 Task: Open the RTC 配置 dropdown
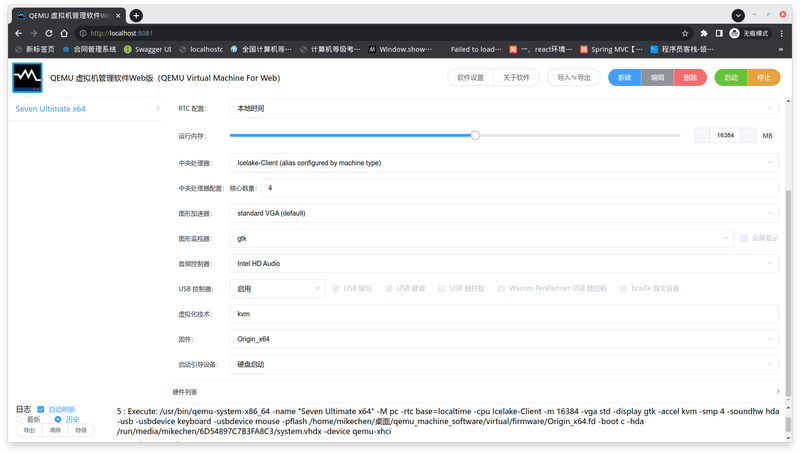point(504,109)
